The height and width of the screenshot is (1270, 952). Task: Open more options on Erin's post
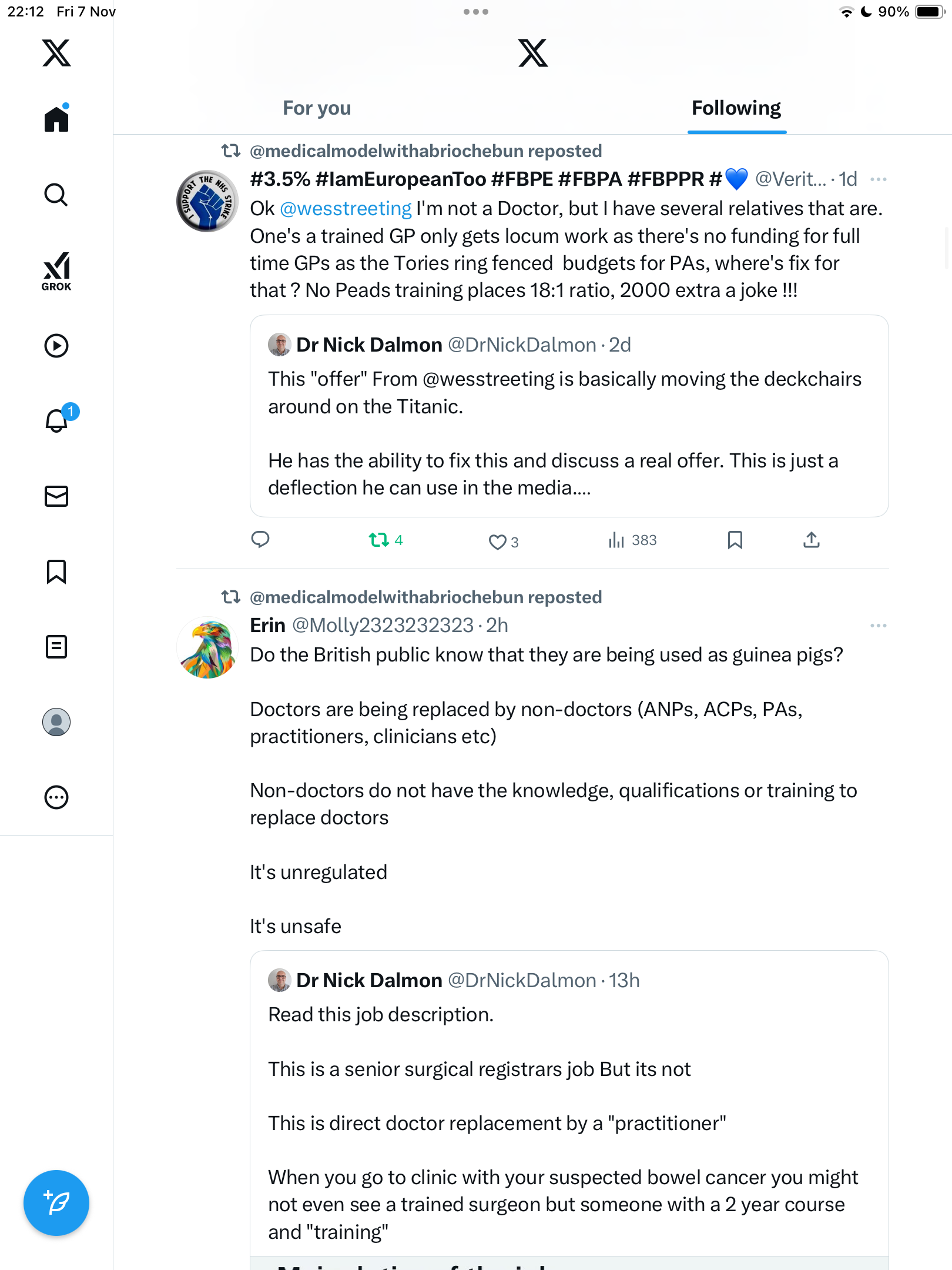[878, 626]
